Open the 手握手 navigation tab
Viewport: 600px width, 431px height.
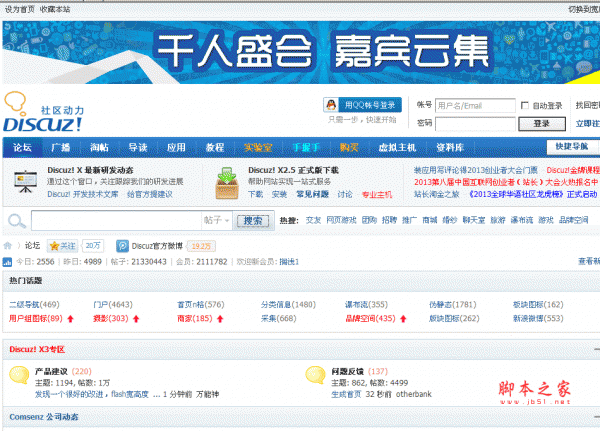[x=306, y=147]
